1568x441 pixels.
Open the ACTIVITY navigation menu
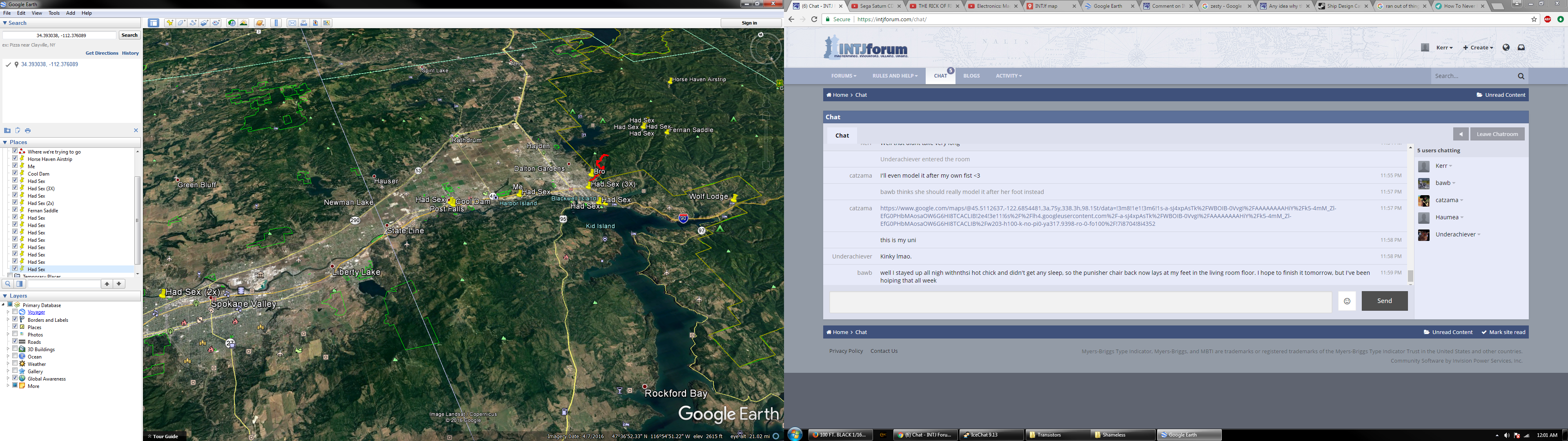point(1009,76)
